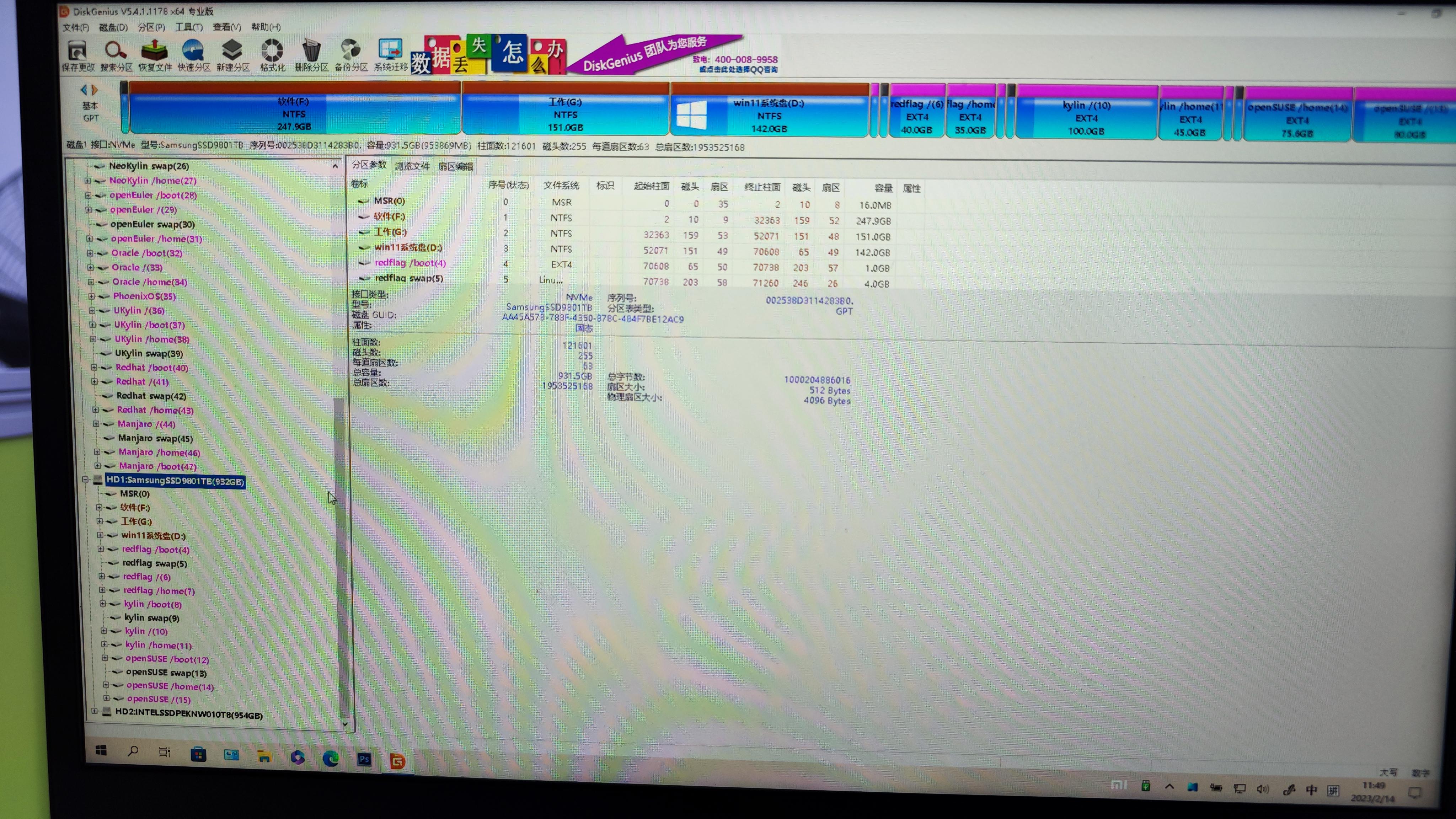Select 工作(G:) NTFS 151.0GB partition bar
This screenshot has width=1456, height=819.
click(x=565, y=108)
